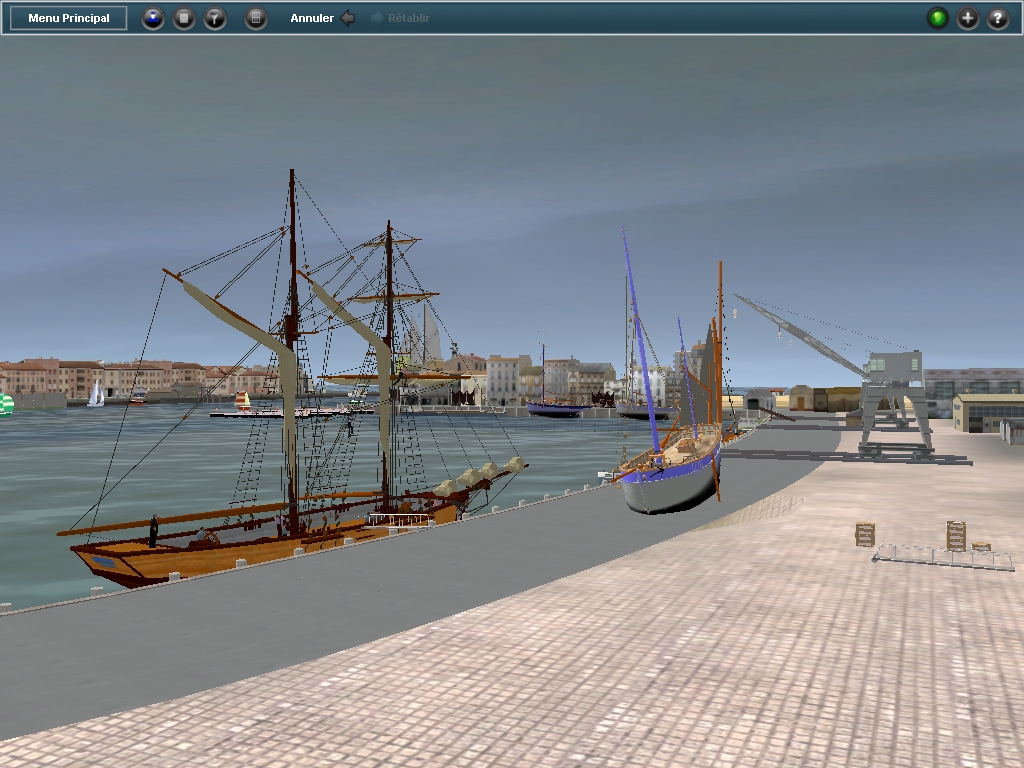Toggle the grid window icon
Screen dimensions: 1024x768
click(256, 18)
